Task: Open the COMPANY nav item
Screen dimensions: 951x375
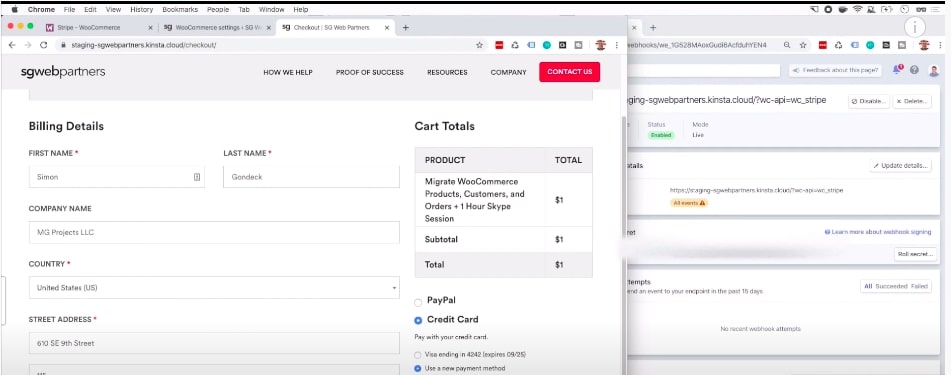Action: [508, 72]
